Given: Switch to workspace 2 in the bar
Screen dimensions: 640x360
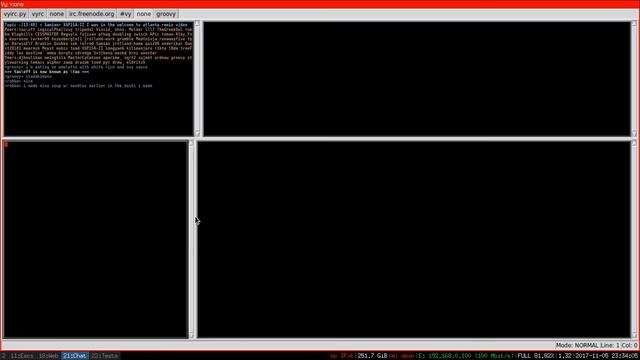Looking at the screenshot, I should [3, 356].
